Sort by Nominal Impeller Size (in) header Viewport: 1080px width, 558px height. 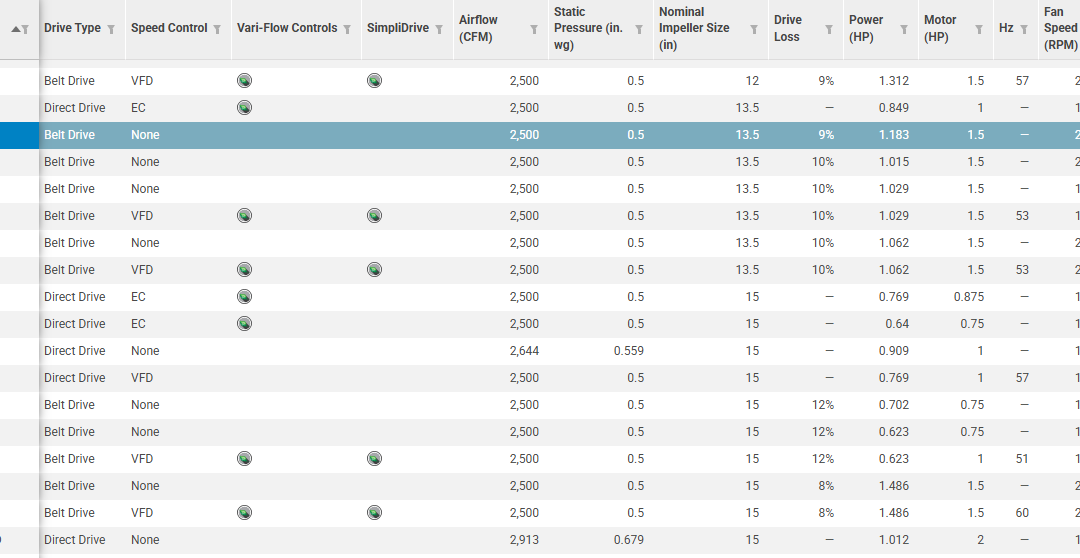[x=694, y=28]
